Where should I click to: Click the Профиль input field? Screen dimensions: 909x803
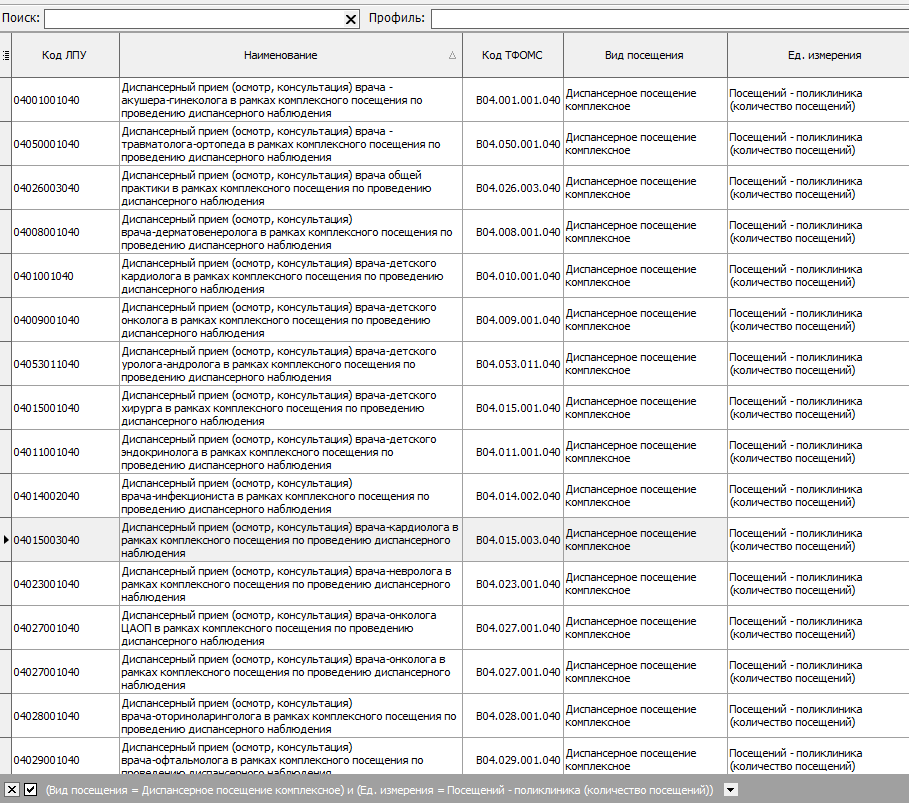point(670,19)
